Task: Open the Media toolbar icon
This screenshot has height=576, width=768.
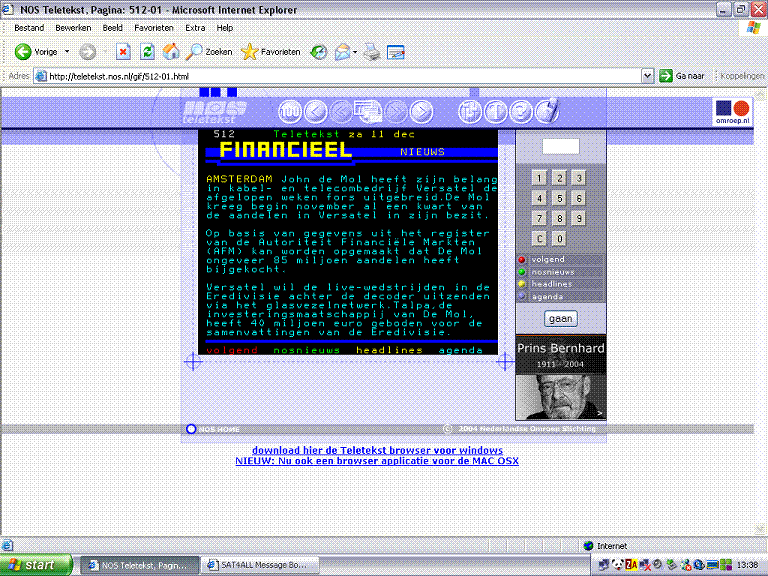Action: pyautogui.click(x=319, y=51)
